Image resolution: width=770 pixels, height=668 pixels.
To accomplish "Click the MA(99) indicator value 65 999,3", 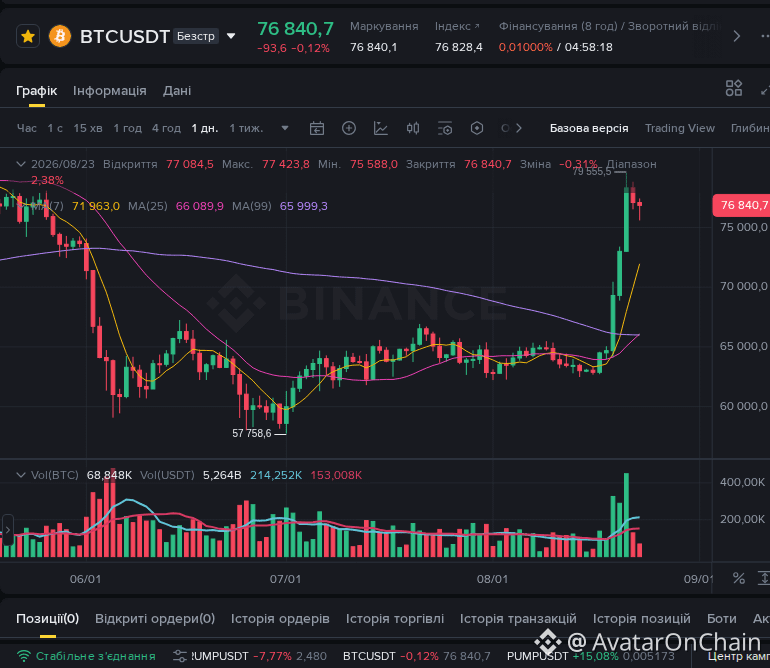I will click(303, 206).
